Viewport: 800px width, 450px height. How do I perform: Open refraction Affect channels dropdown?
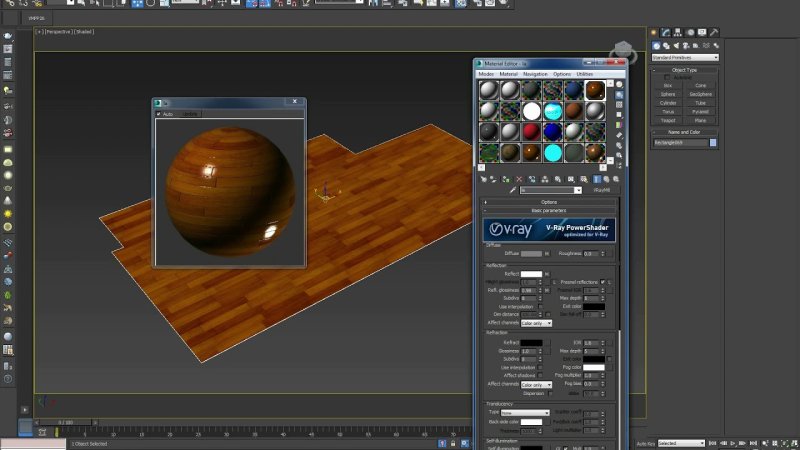click(536, 385)
